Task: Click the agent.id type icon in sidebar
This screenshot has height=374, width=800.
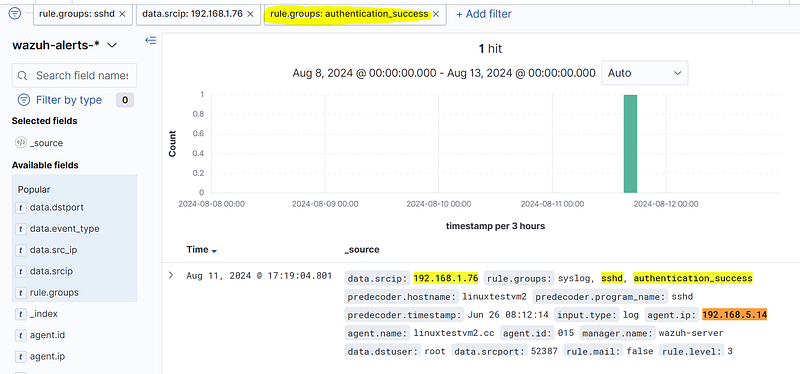Action: pos(21,335)
